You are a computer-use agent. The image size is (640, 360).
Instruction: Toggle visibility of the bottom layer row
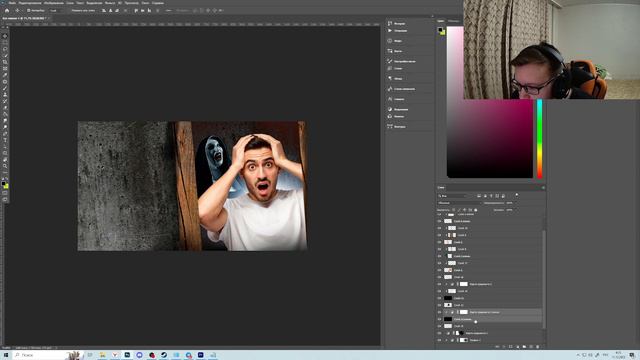pyautogui.click(x=439, y=340)
